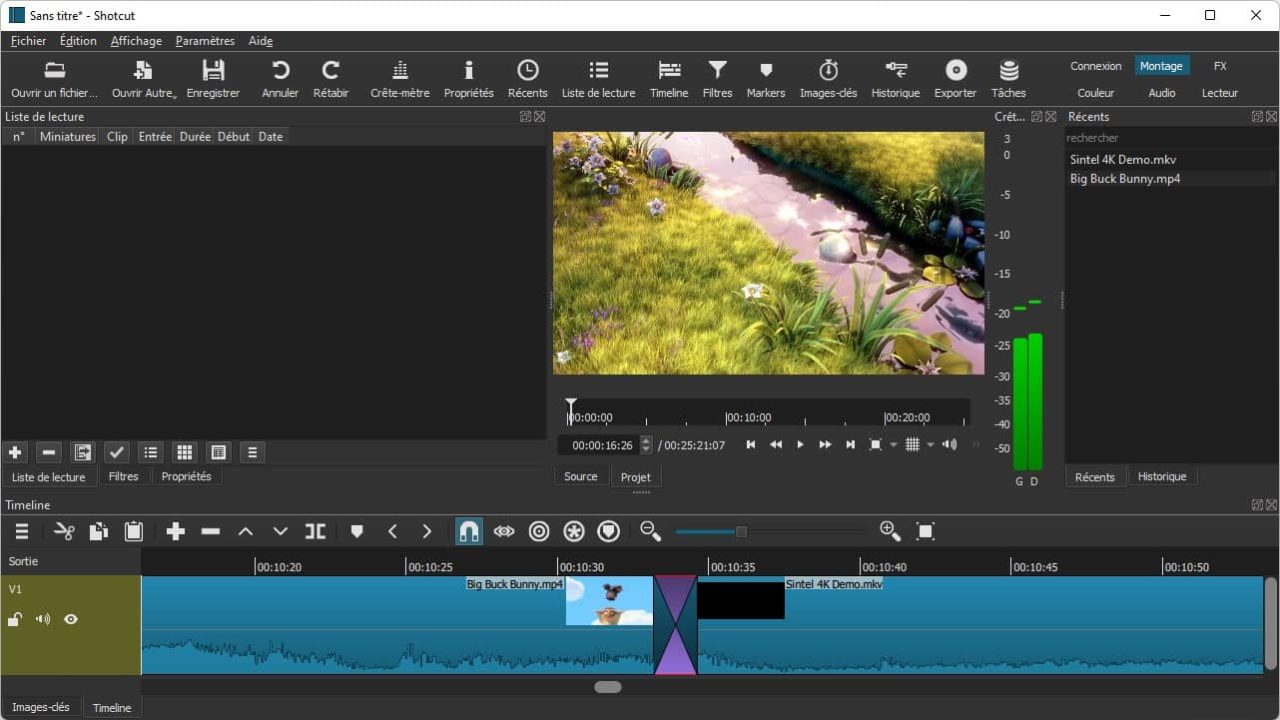1280x720 pixels.
Task: Zoom timeline to fit icon
Action: [x=926, y=532]
